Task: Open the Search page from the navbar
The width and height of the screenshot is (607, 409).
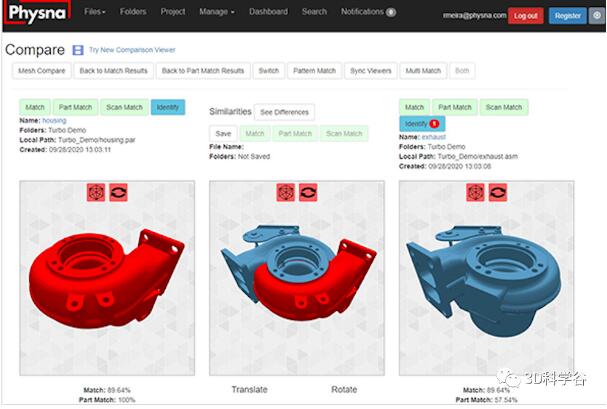Action: pyautogui.click(x=314, y=12)
